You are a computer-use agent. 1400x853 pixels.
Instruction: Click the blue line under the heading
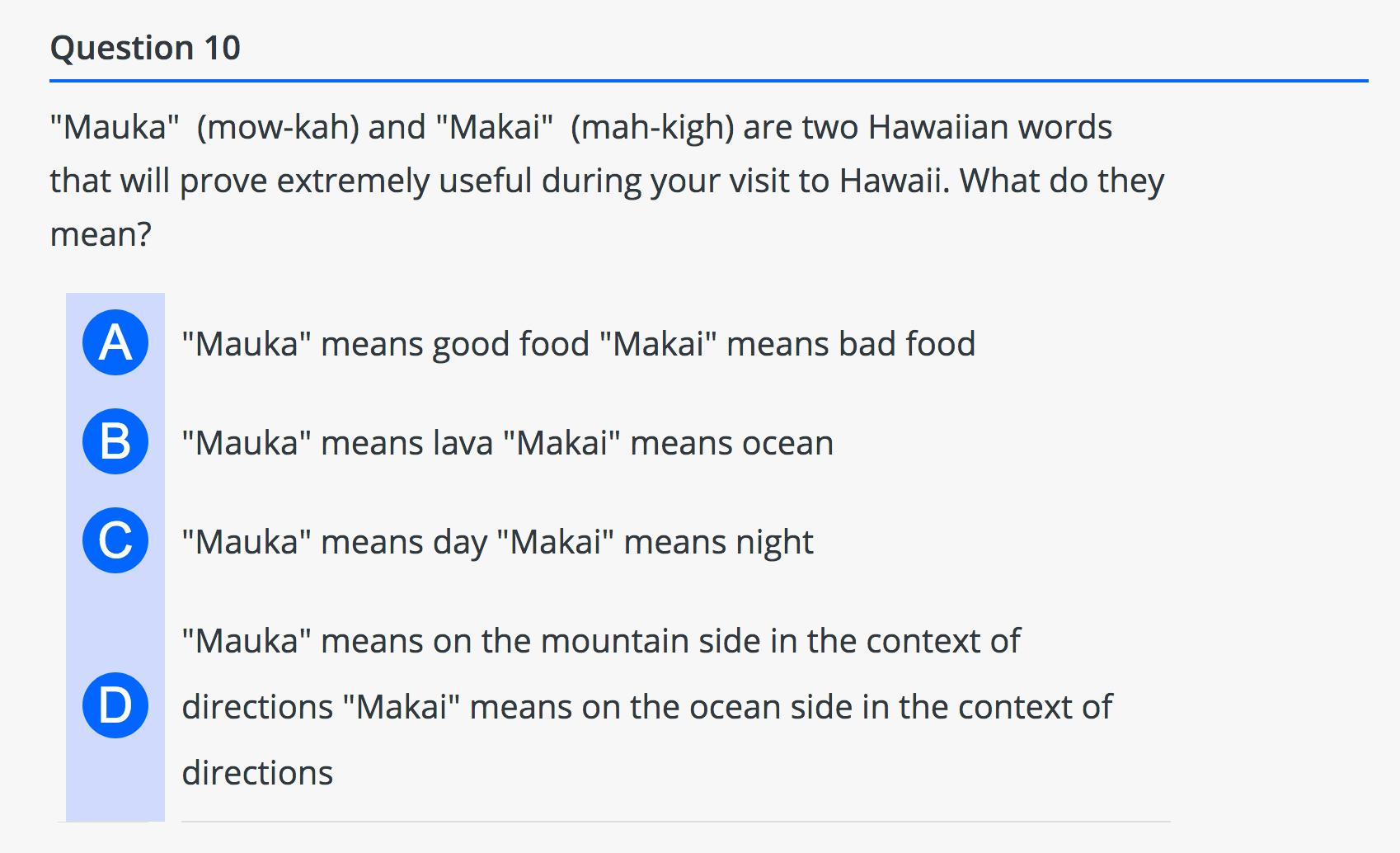pos(709,81)
